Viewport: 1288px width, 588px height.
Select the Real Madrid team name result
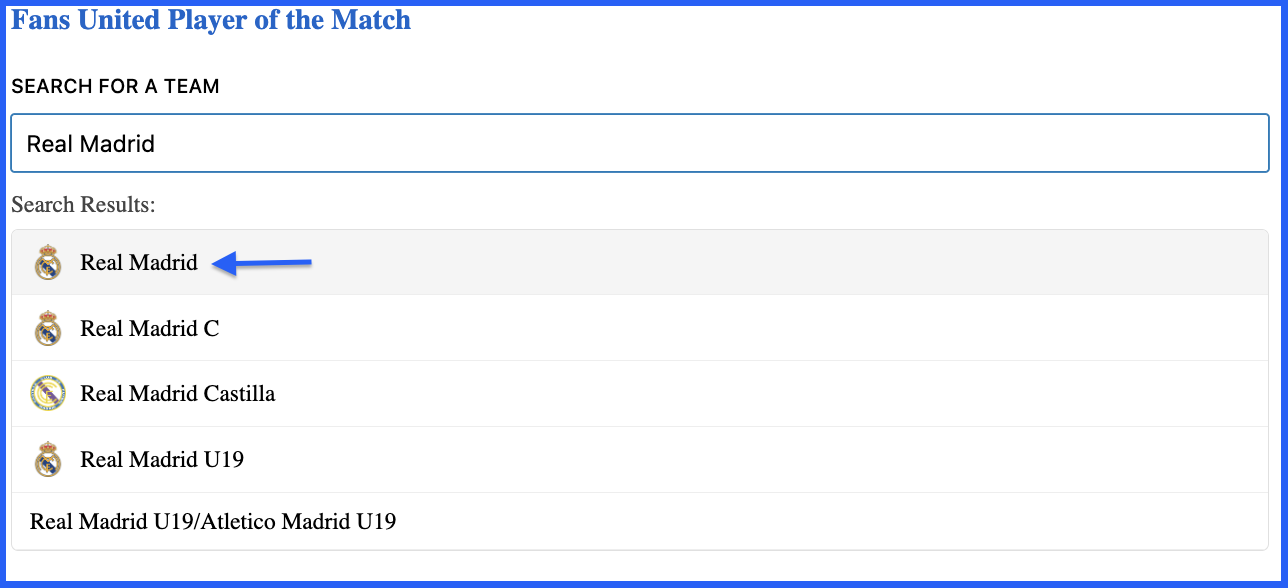coord(139,263)
